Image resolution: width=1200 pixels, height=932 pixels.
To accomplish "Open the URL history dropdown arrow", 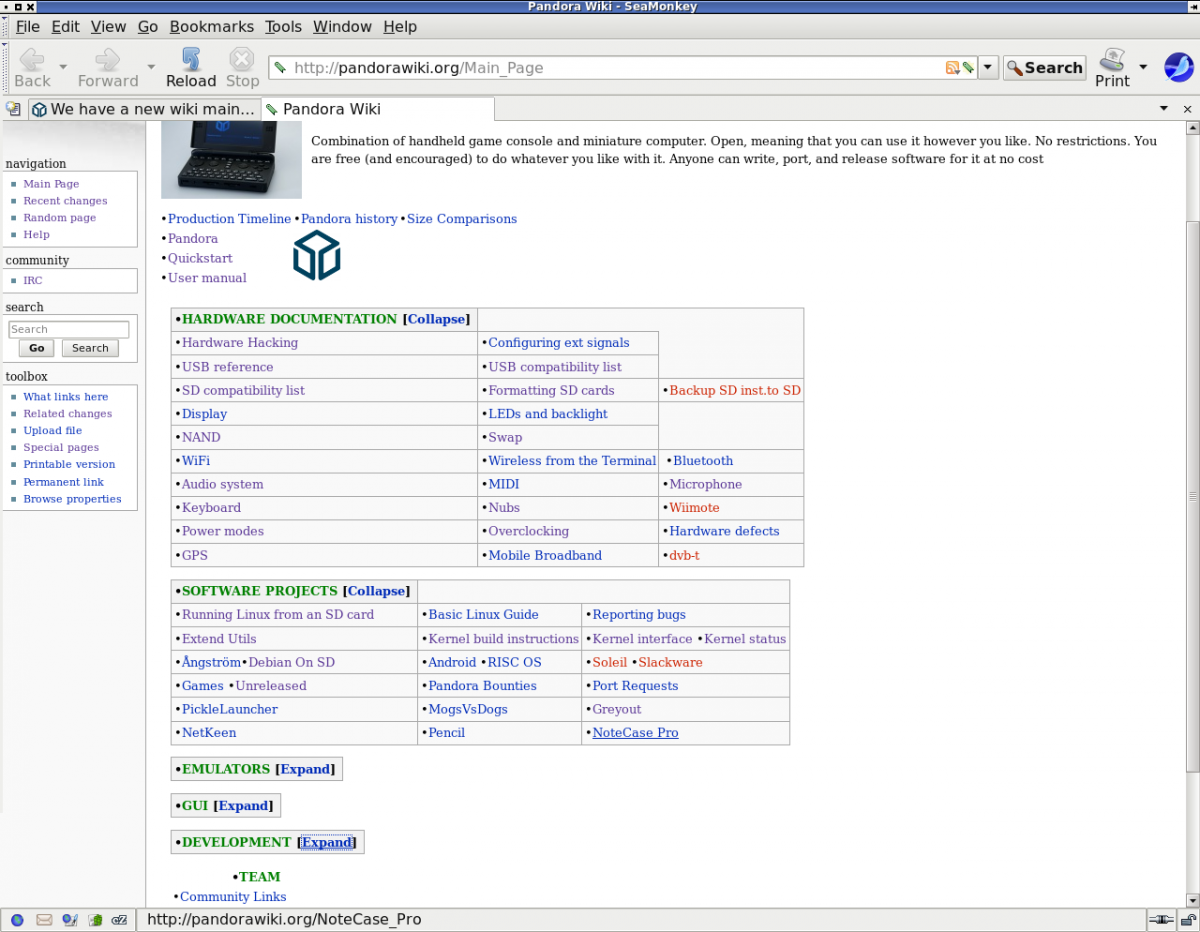I will [x=988, y=68].
